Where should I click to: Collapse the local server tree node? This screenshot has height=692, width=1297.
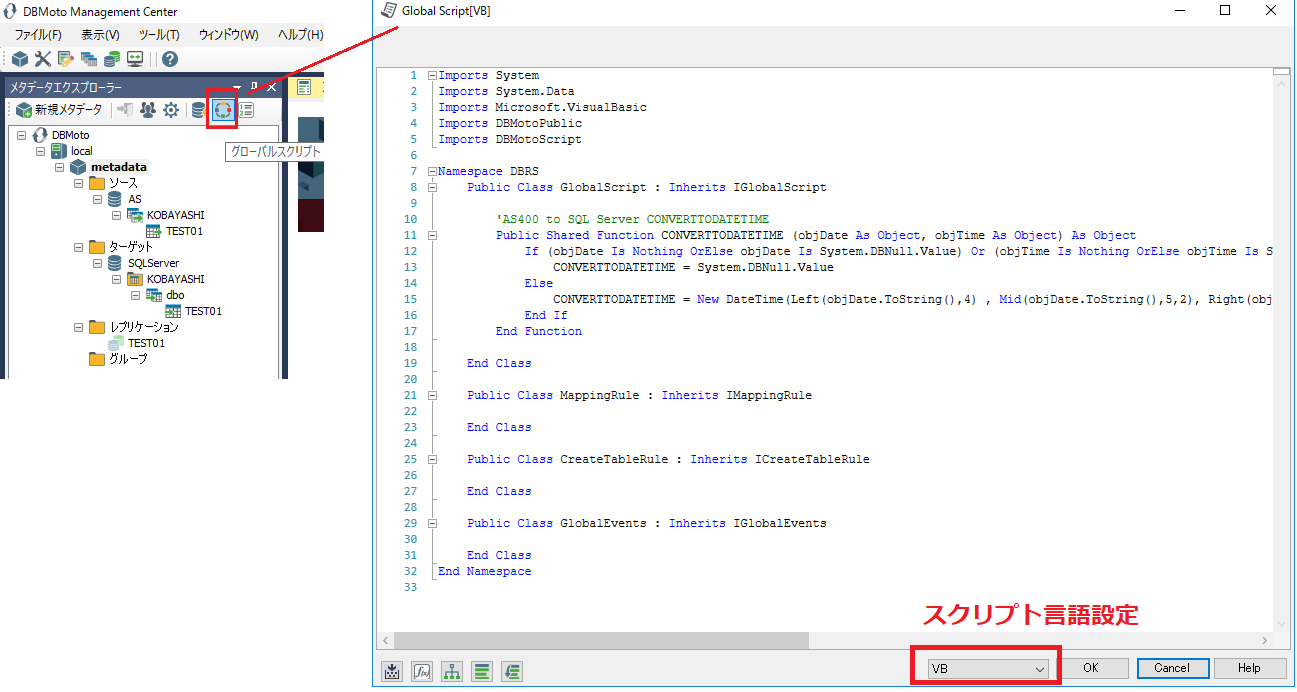(41, 151)
